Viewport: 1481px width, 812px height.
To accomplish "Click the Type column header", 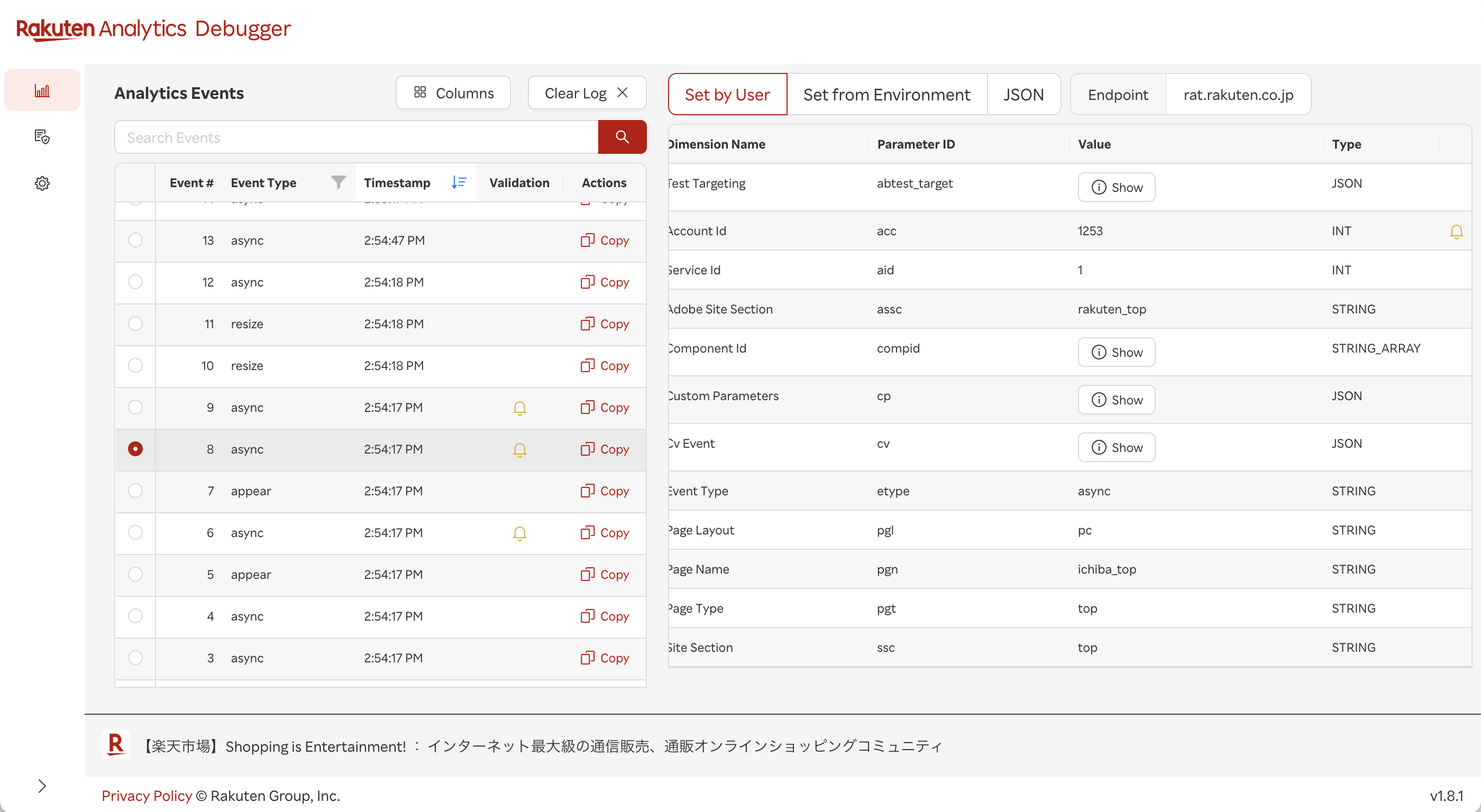I will [1347, 144].
